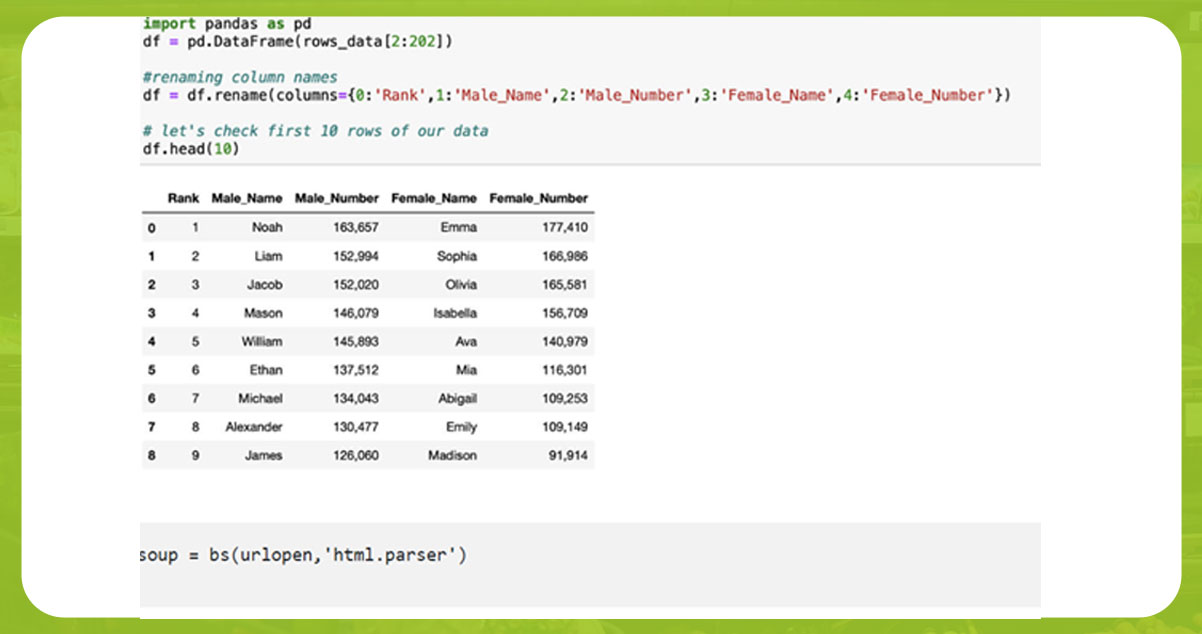Click the pd.DataFrame(rows_data[2:202]) line
The height and width of the screenshot is (634, 1202).
point(298,41)
